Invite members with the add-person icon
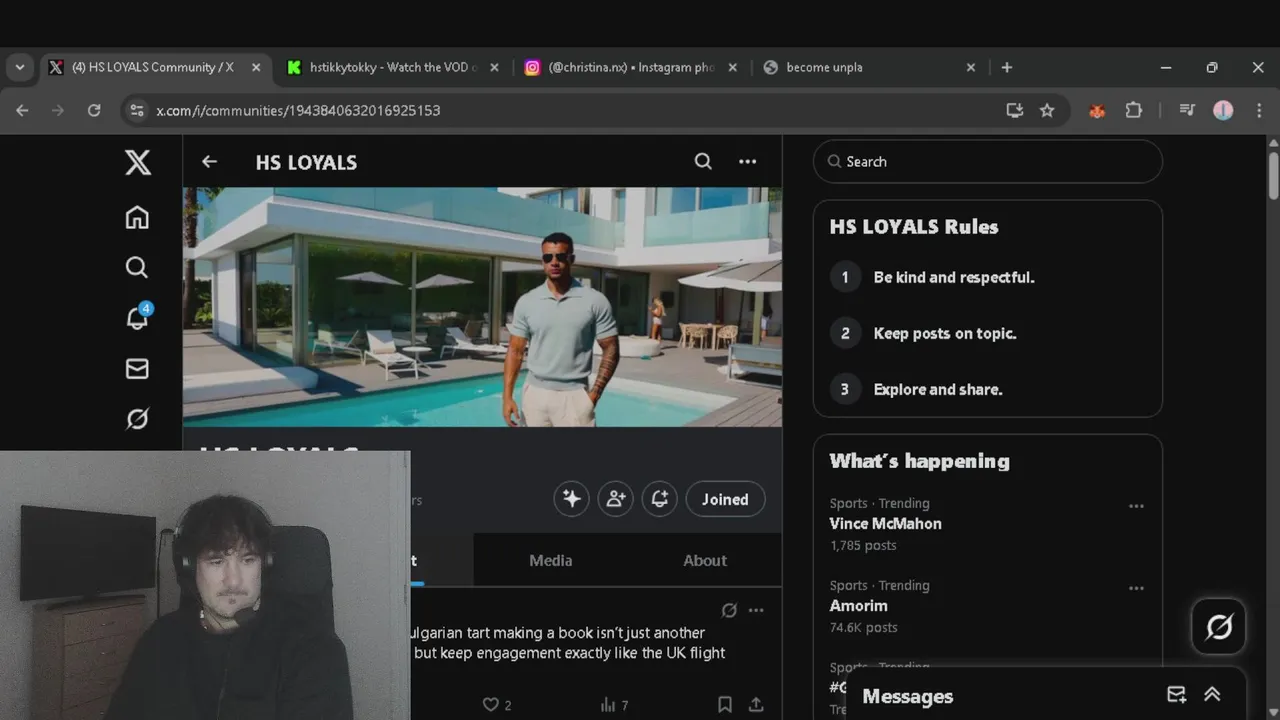 616,499
